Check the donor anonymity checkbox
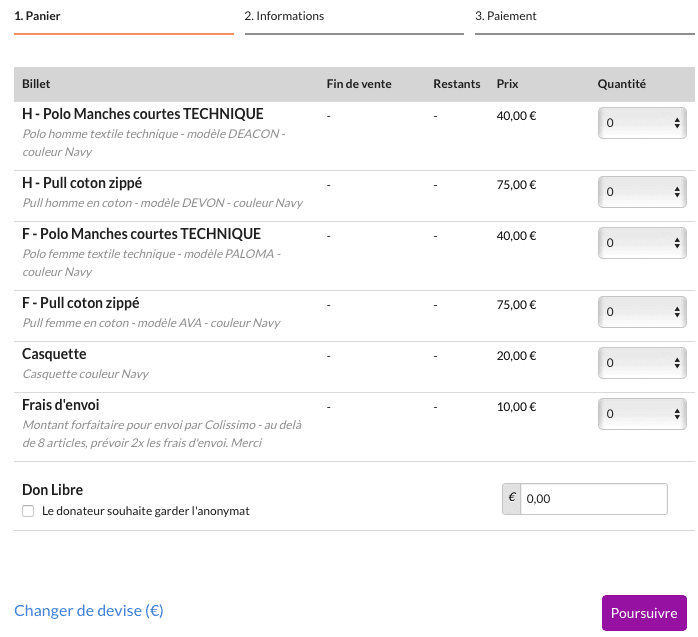 click(28, 511)
